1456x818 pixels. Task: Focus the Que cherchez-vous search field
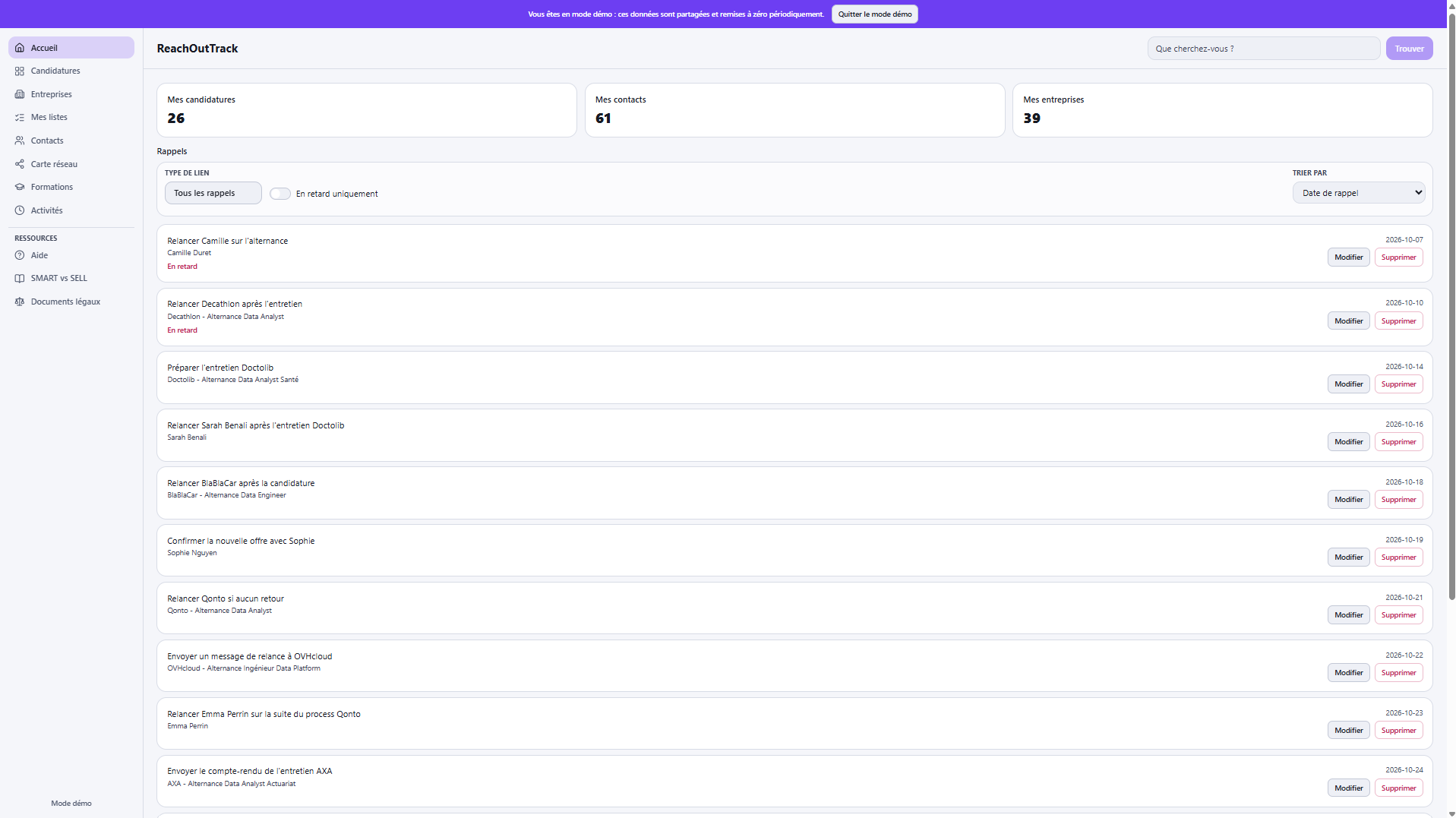(x=1264, y=49)
